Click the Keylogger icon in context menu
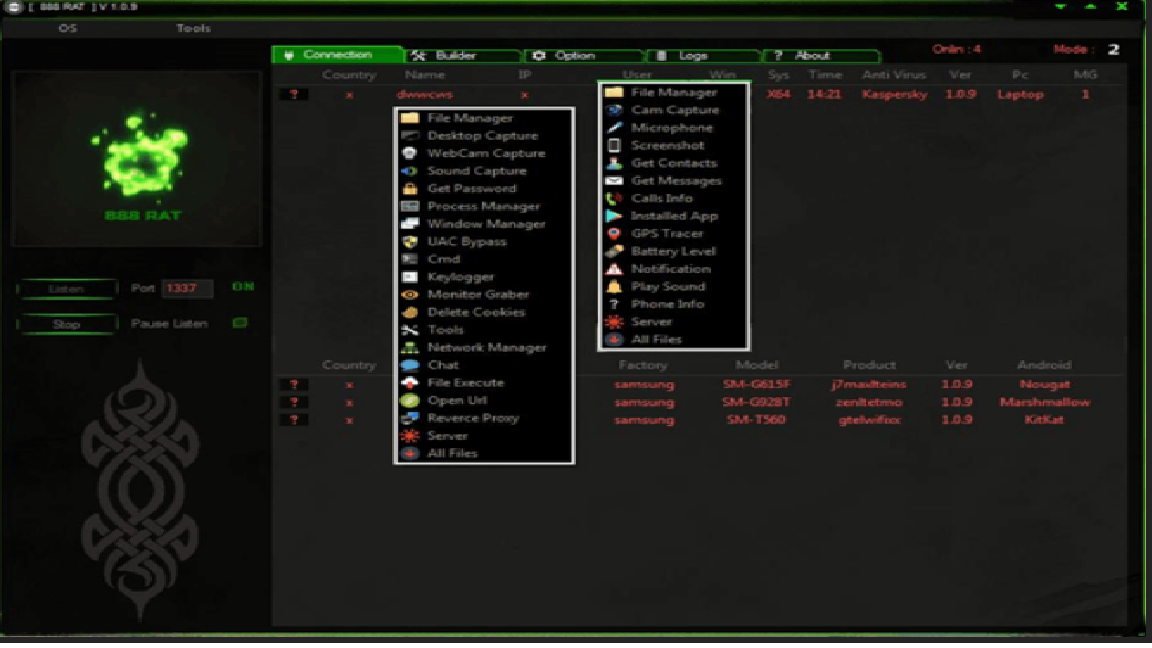1152x648 pixels. 409,277
